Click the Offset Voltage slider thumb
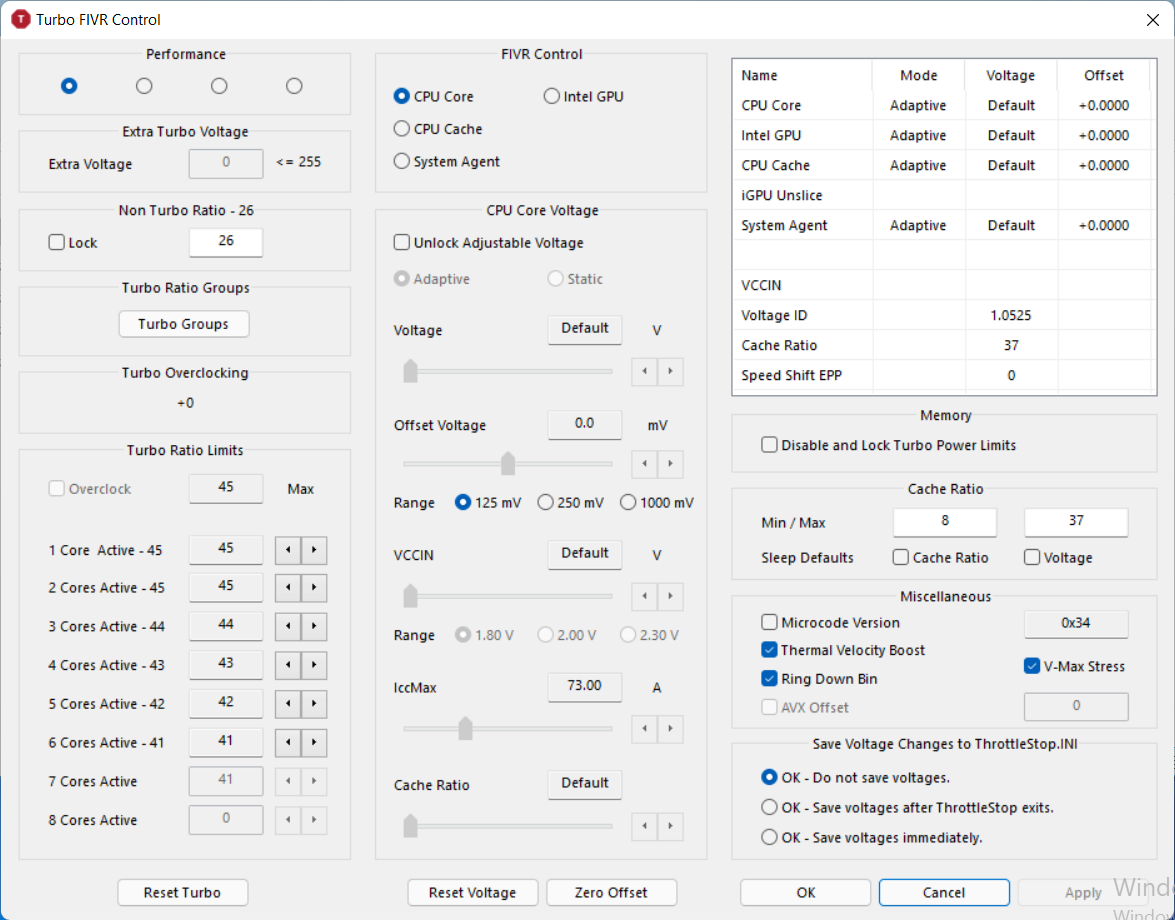The image size is (1175, 920). 508,464
